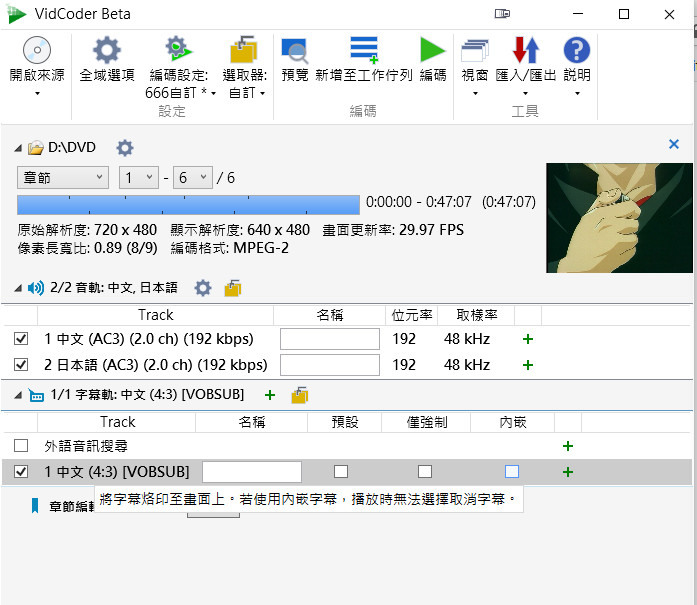Toggle 預設 checkbox for 中文 subtitle
Image resolution: width=697 pixels, height=605 pixels.
coord(341,471)
